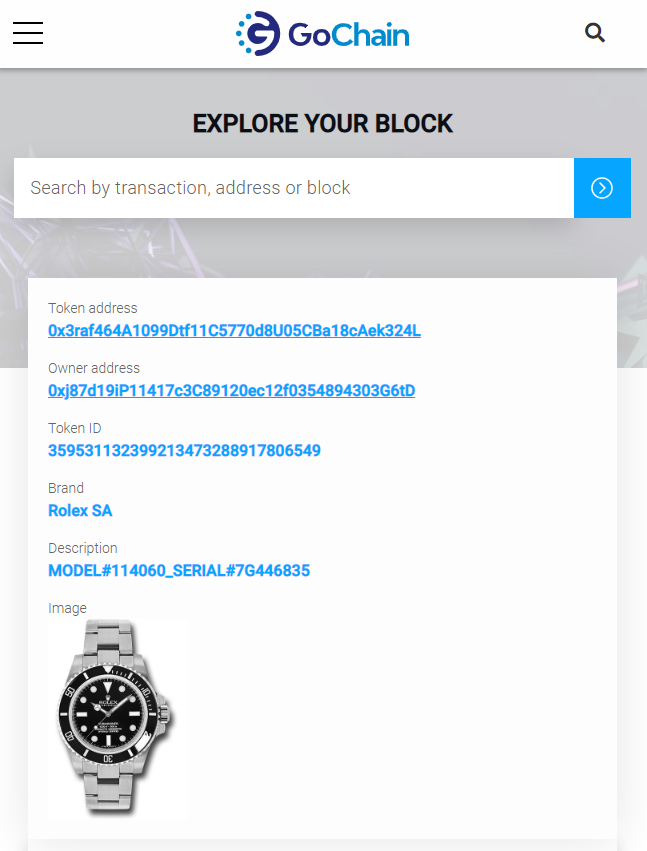The image size is (647, 851).
Task: Click the GoChain G emblem logo
Action: [256, 34]
